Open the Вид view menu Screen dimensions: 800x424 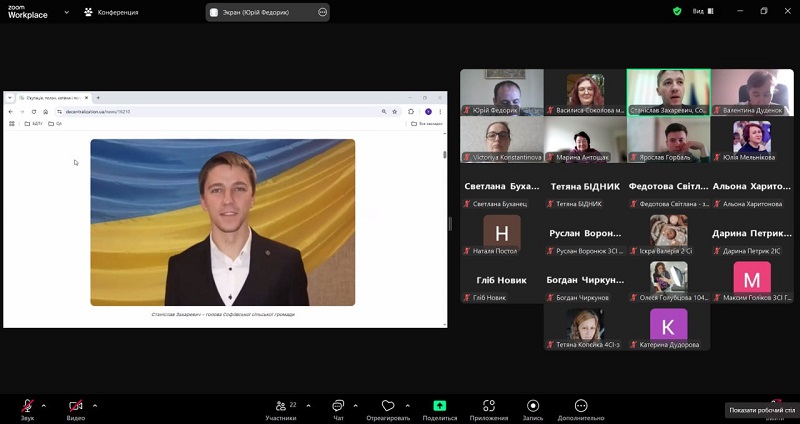click(x=703, y=11)
